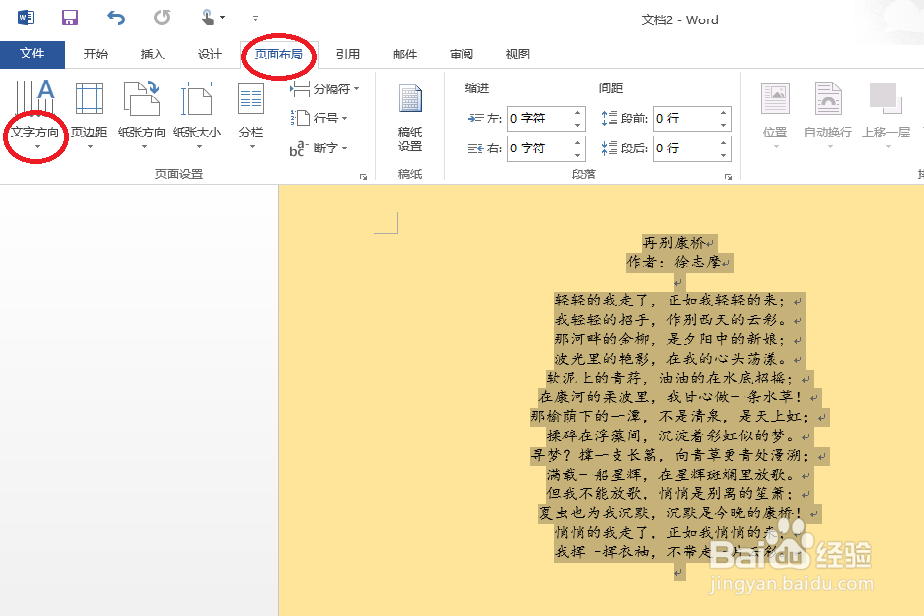Open the Customize Quick Access Toolbar arrow

click(x=255, y=18)
